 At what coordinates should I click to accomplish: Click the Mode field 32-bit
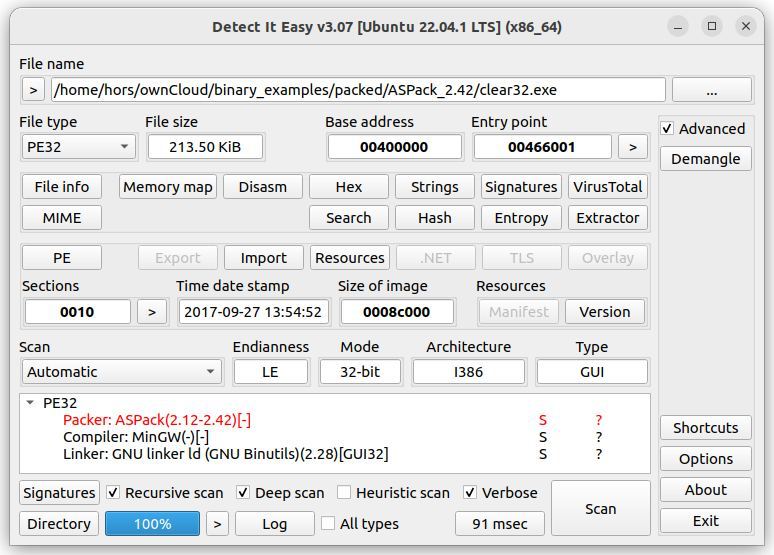(x=360, y=372)
